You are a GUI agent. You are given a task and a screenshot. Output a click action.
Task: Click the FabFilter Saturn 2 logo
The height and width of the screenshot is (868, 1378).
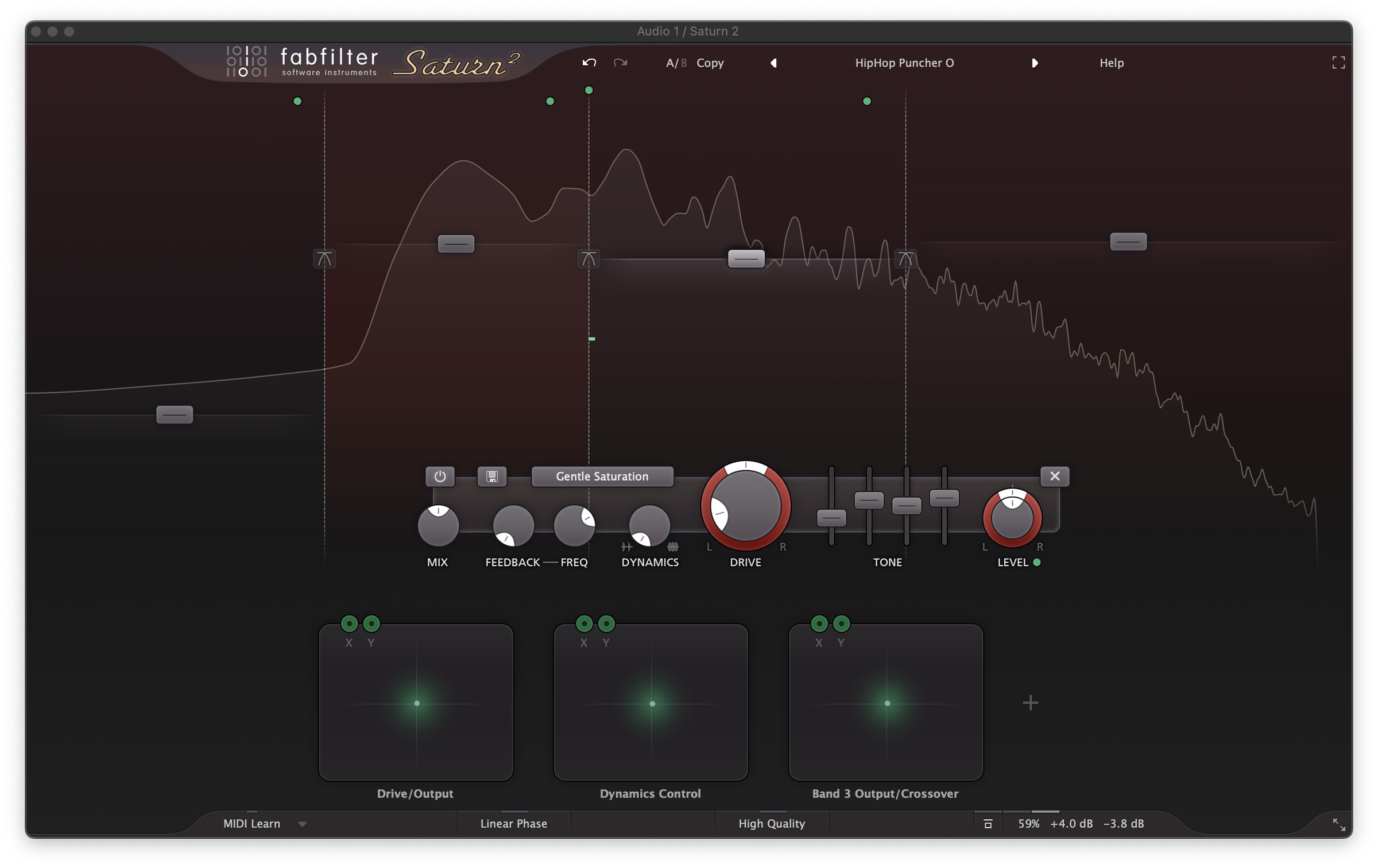click(x=373, y=62)
